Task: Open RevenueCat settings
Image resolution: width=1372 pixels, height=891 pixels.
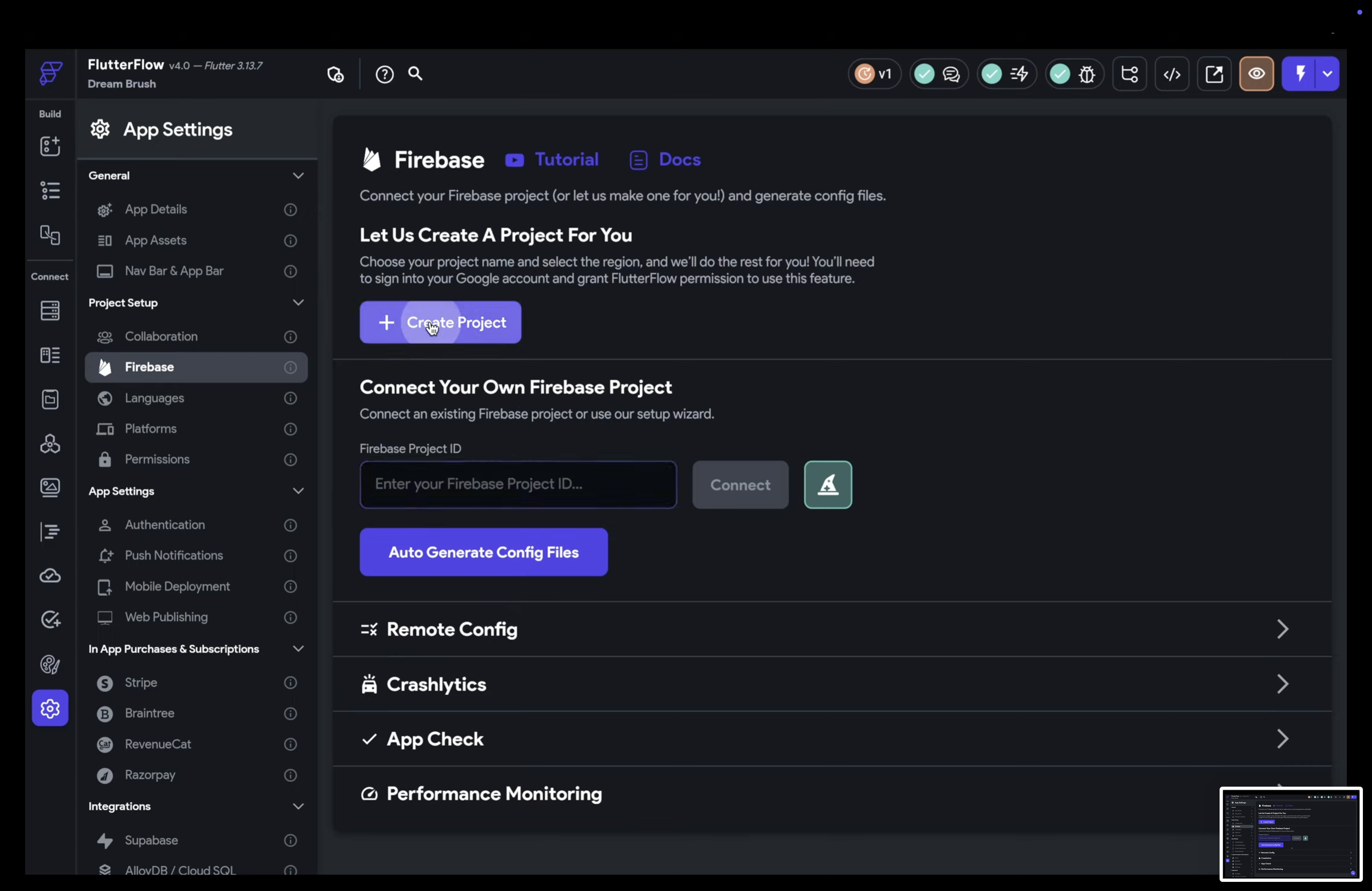Action: [x=196, y=744]
